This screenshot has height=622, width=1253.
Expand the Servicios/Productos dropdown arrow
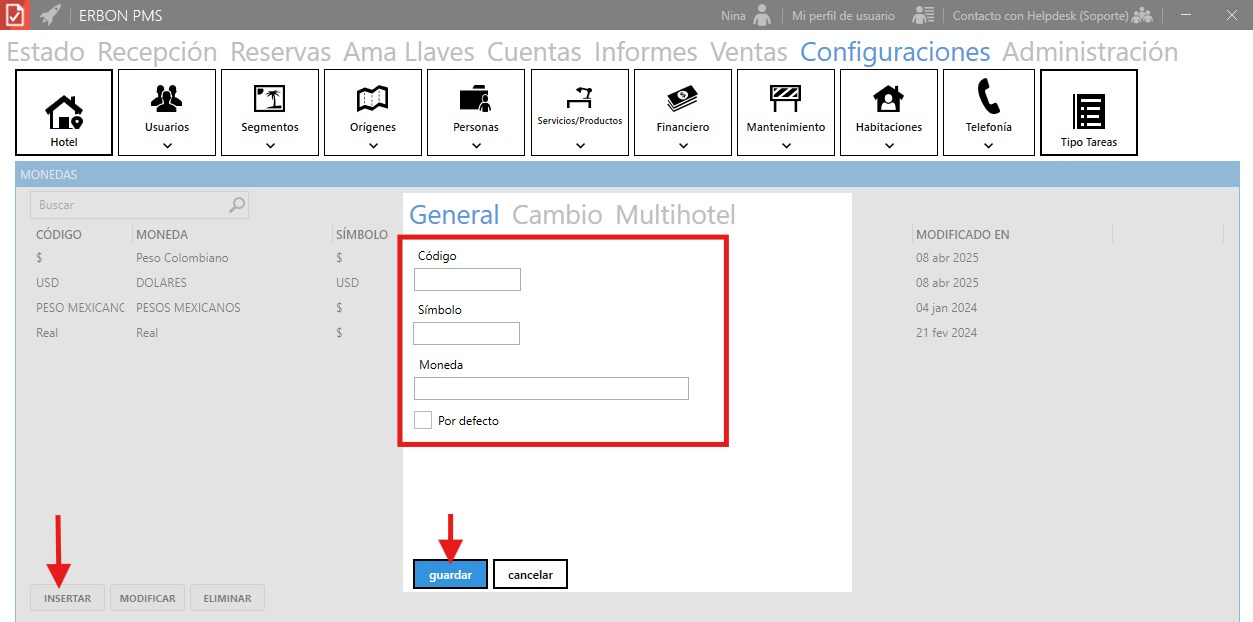click(580, 145)
